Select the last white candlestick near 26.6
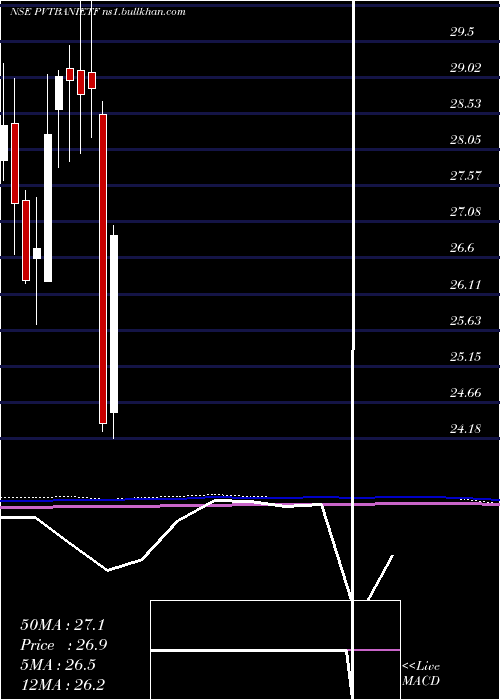 [114, 324]
